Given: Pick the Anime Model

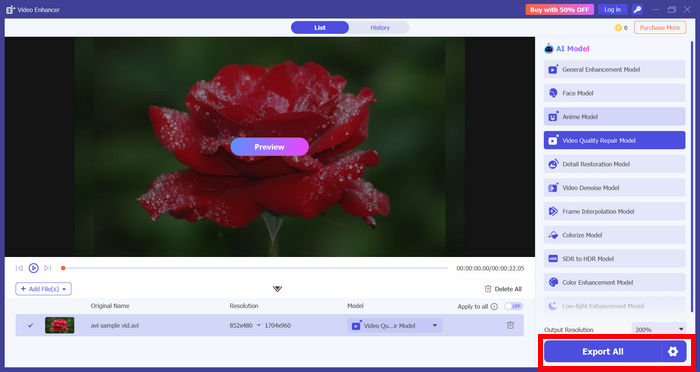Looking at the screenshot, I should [614, 117].
